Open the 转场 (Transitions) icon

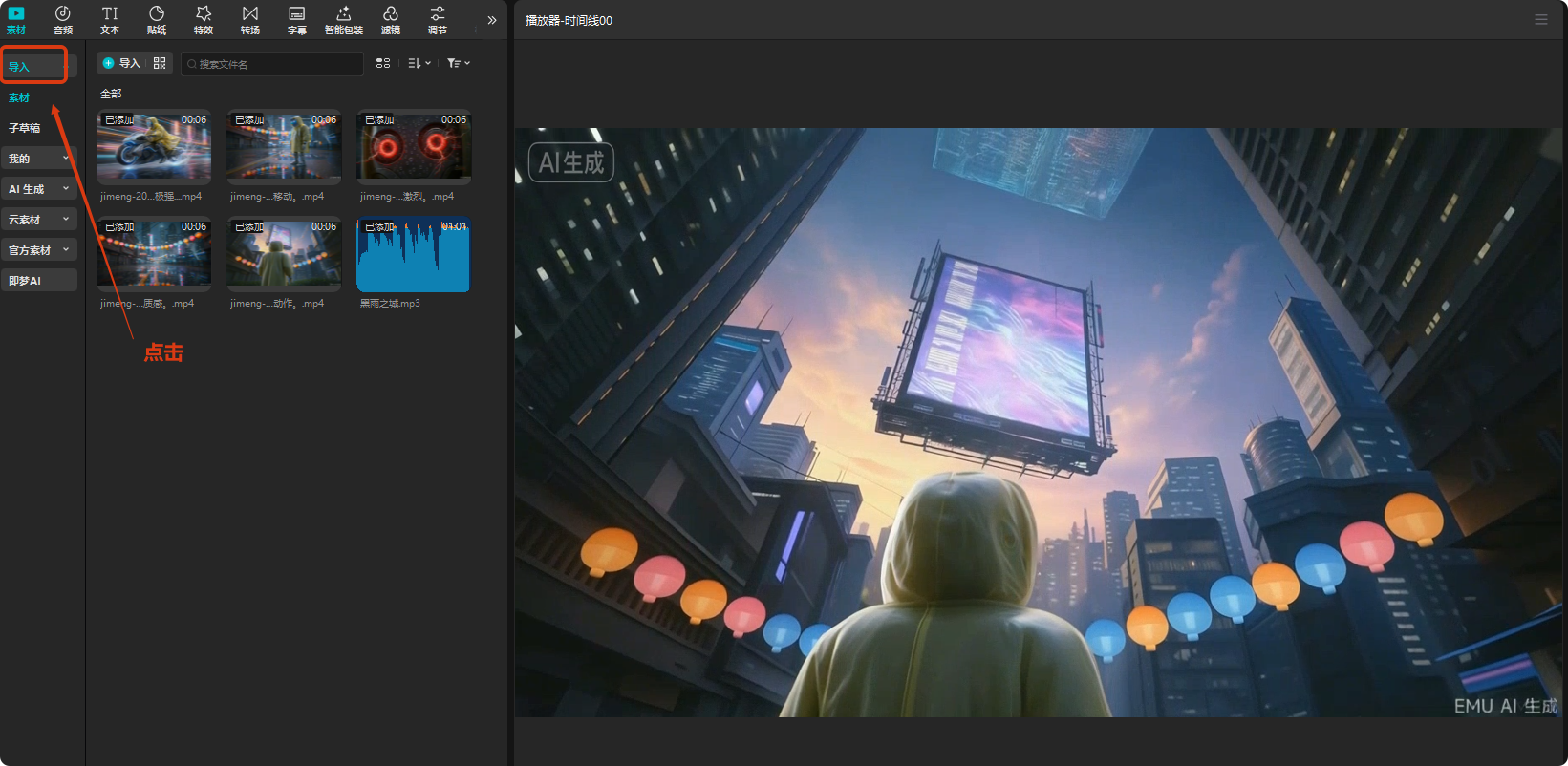point(250,19)
